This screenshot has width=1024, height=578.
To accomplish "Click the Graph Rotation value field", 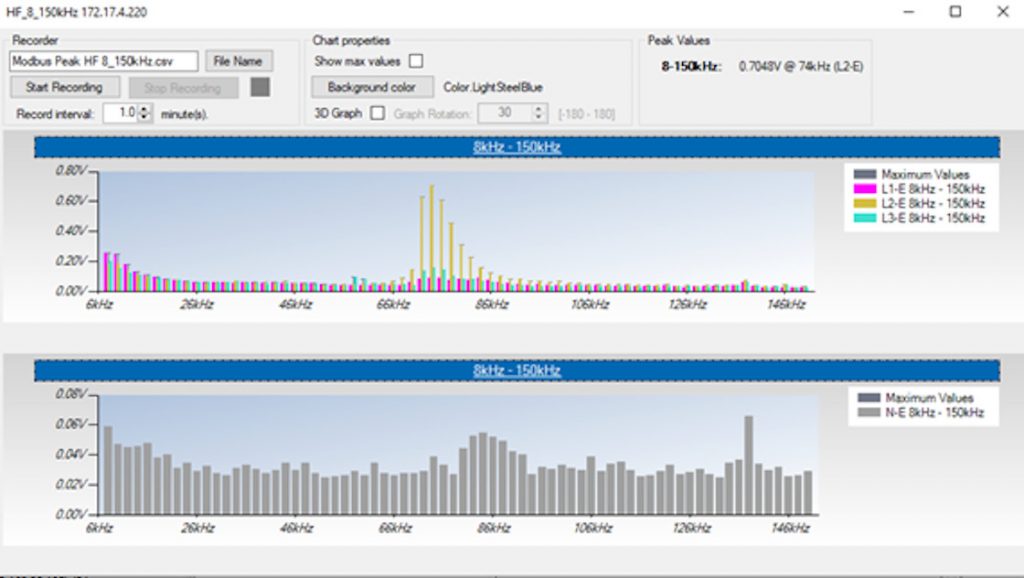I will coord(505,113).
